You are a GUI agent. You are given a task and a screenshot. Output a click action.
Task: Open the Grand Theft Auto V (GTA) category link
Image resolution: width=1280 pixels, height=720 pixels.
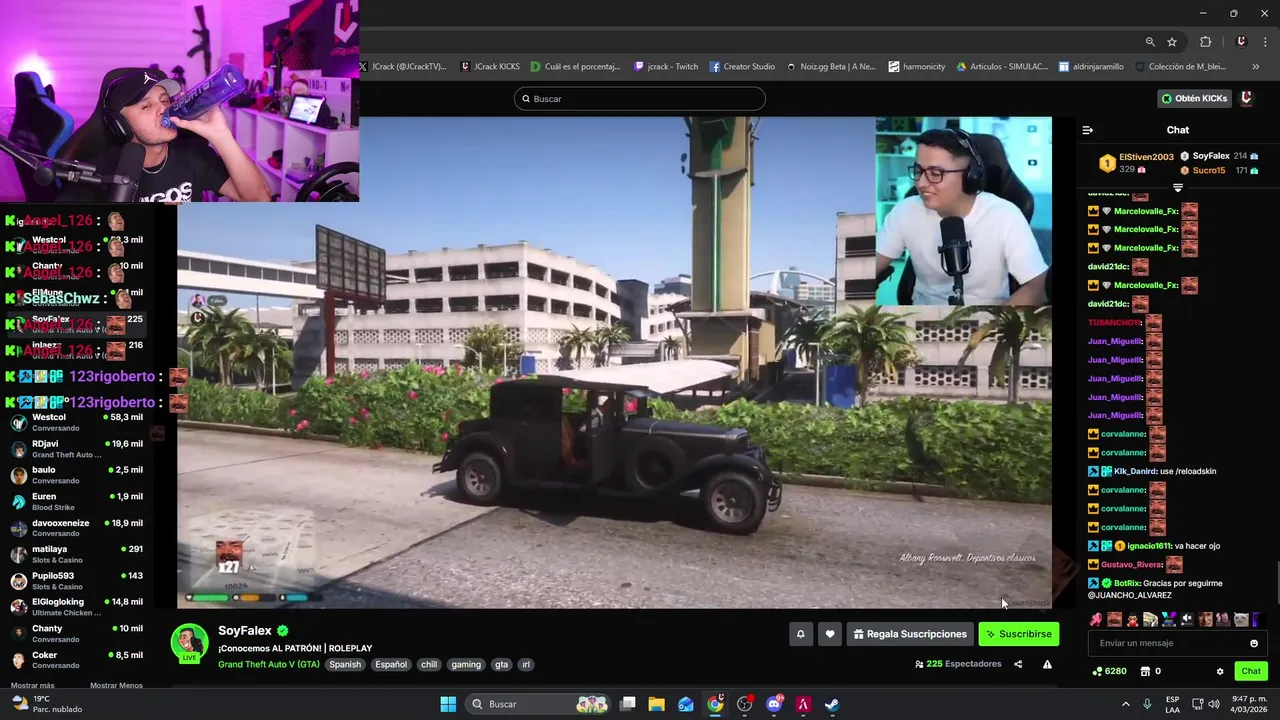click(269, 664)
